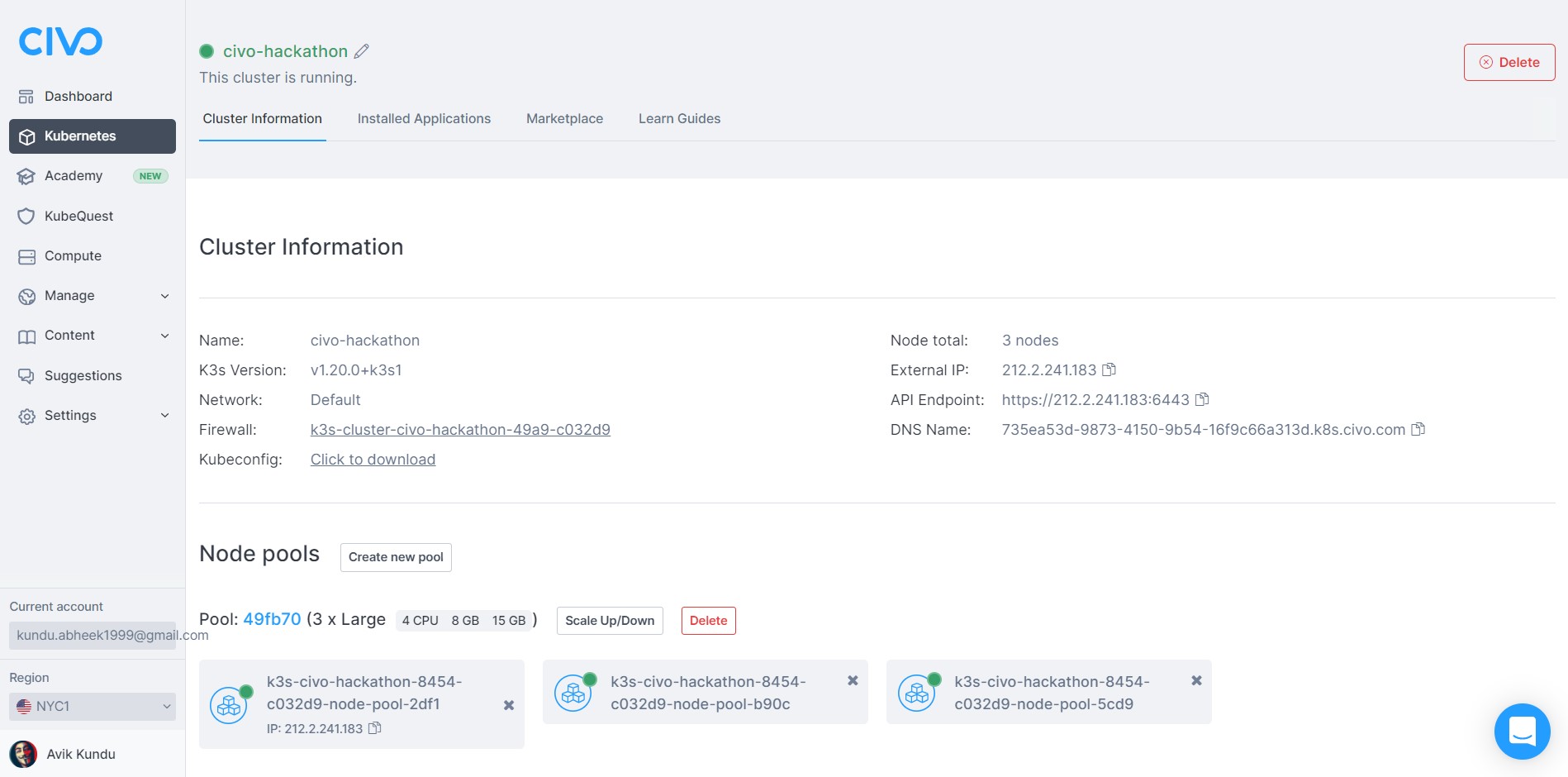Remove node pool-5cd9 with its X
Screen dimensions: 1568x777
pos(1196,680)
